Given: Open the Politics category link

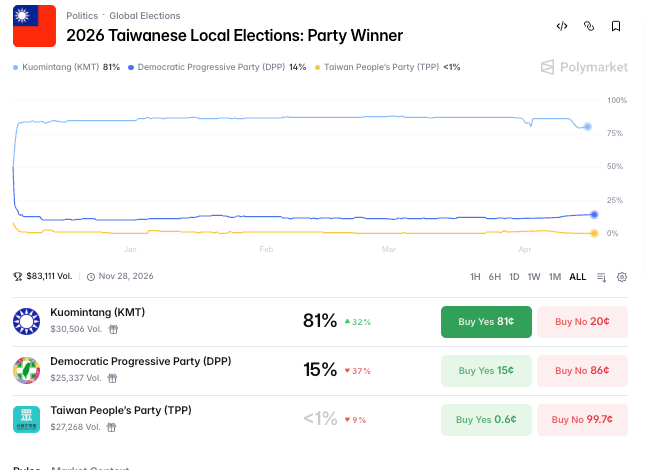Looking at the screenshot, I should click(x=82, y=16).
